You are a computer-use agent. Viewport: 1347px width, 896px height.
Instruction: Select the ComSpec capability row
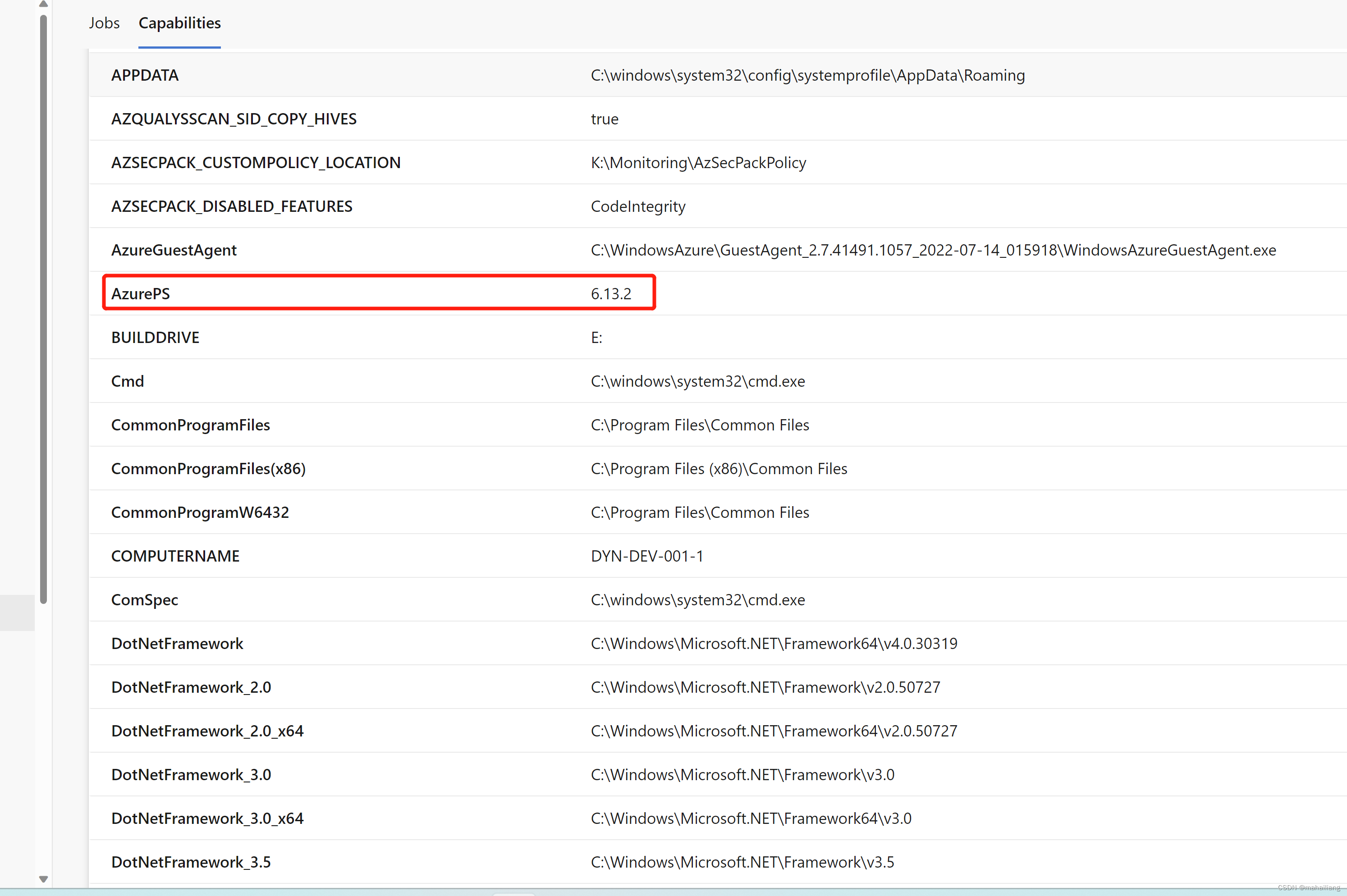point(145,599)
